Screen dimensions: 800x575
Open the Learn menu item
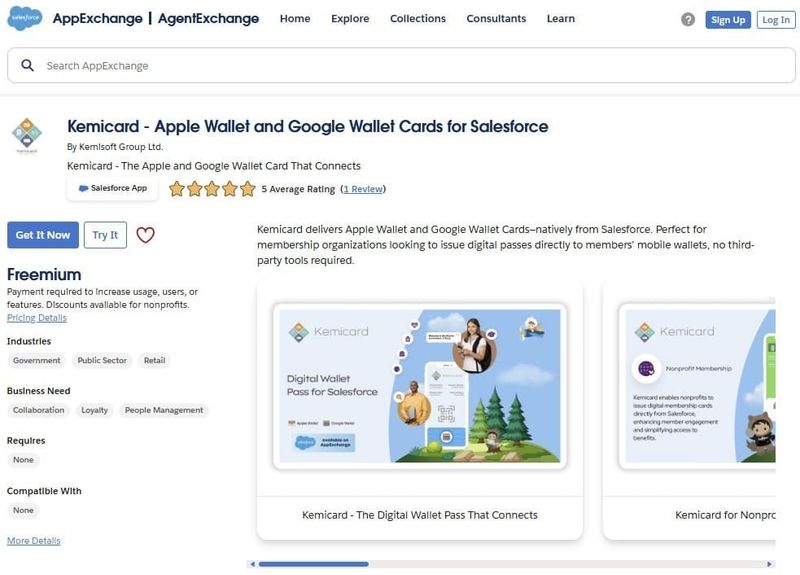coord(561,19)
